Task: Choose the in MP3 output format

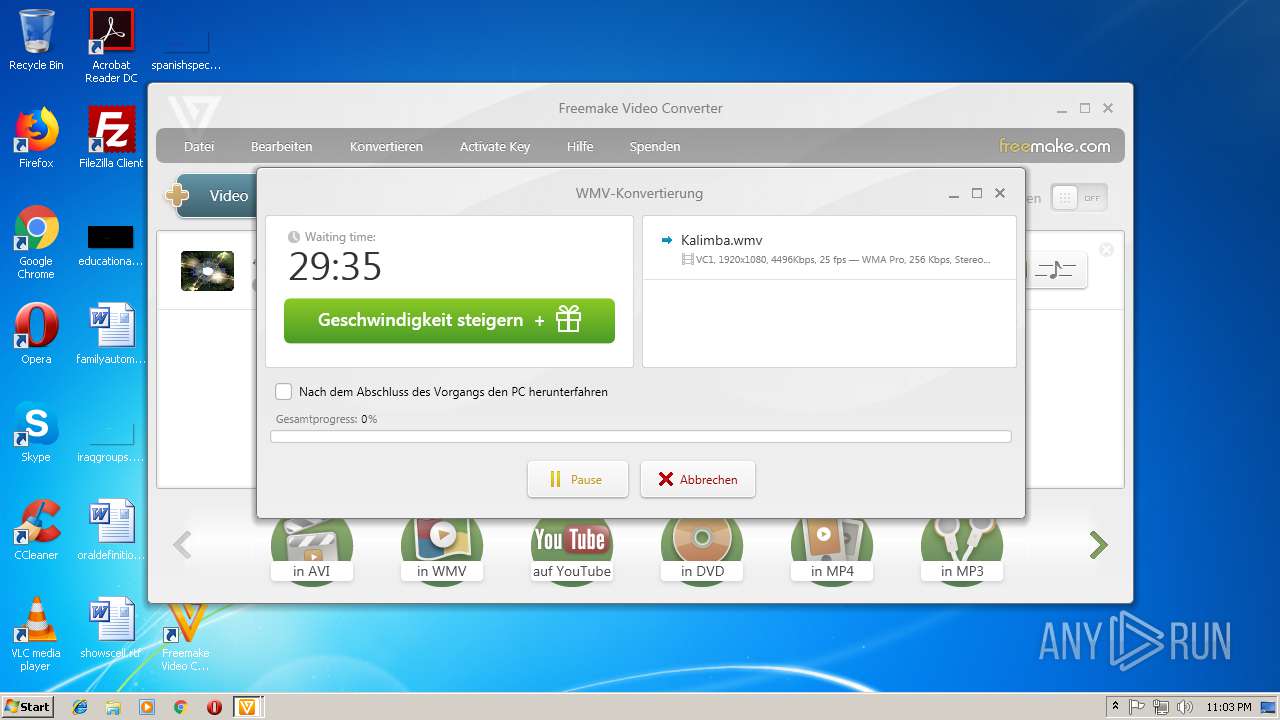Action: pyautogui.click(x=961, y=550)
